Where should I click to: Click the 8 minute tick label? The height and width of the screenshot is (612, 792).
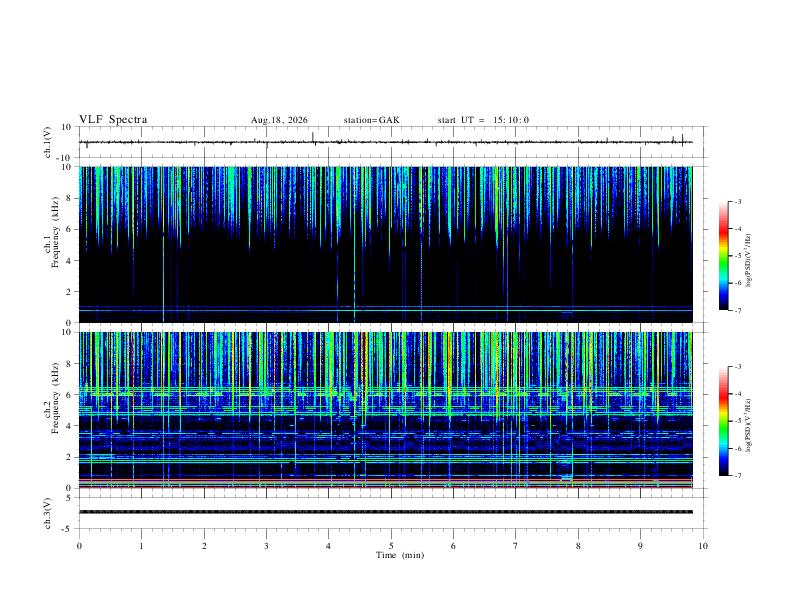578,546
